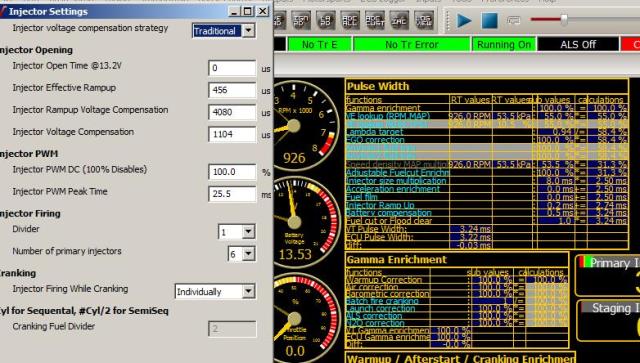Viewport: 640px width, 363px height.
Task: Click the Injector Effective Rampup field
Action: [232, 90]
